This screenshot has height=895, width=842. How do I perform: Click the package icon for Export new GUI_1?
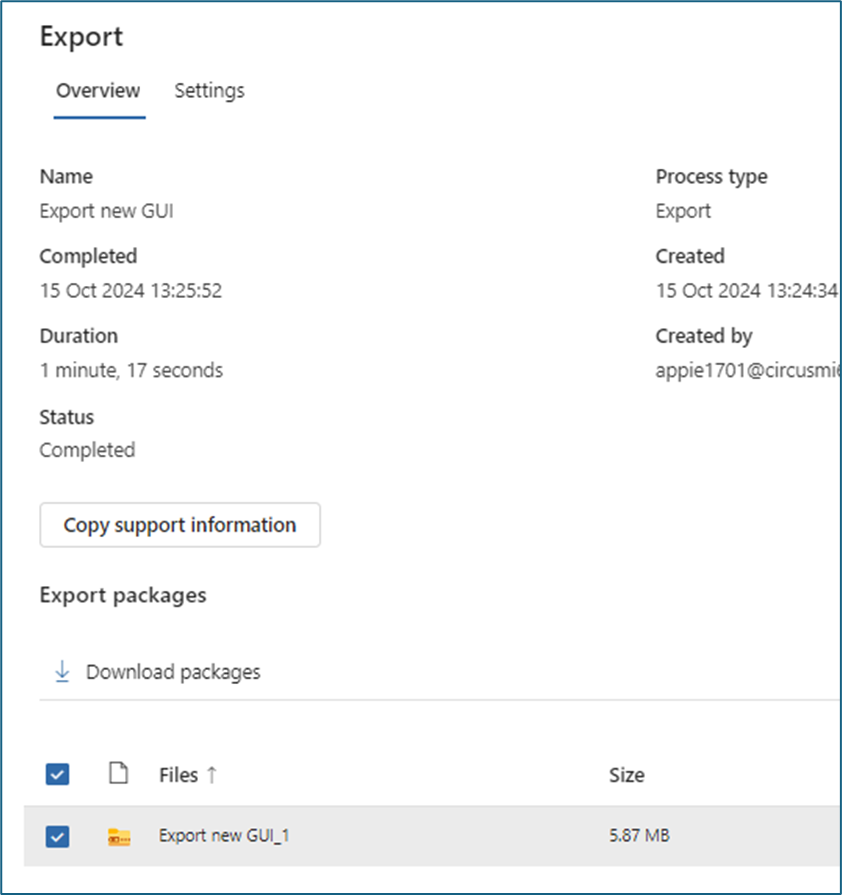pyautogui.click(x=119, y=837)
